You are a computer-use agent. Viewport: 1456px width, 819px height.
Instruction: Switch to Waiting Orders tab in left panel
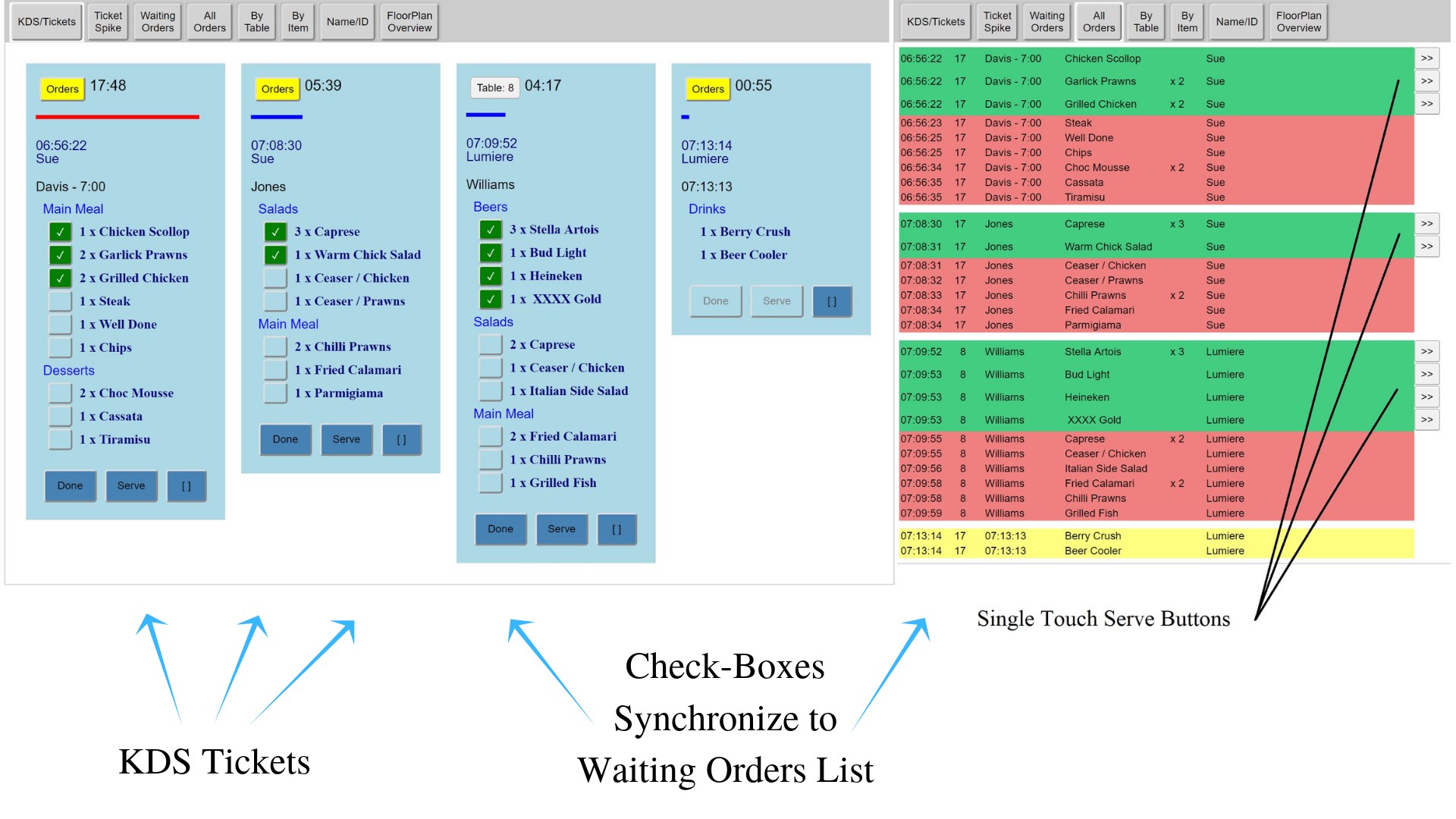157,22
